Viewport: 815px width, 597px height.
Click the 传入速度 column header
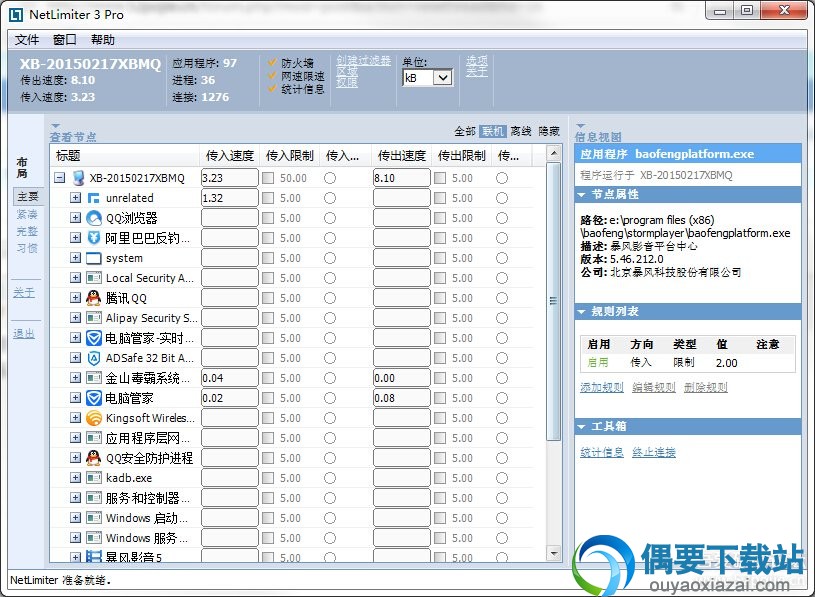coord(230,156)
